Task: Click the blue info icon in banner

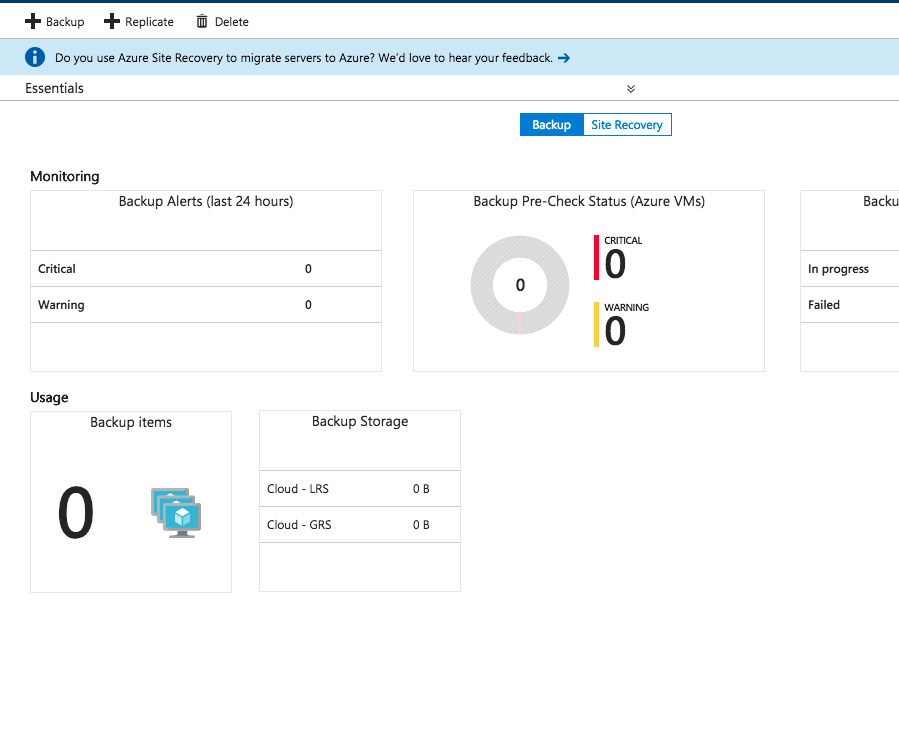Action: click(35, 57)
